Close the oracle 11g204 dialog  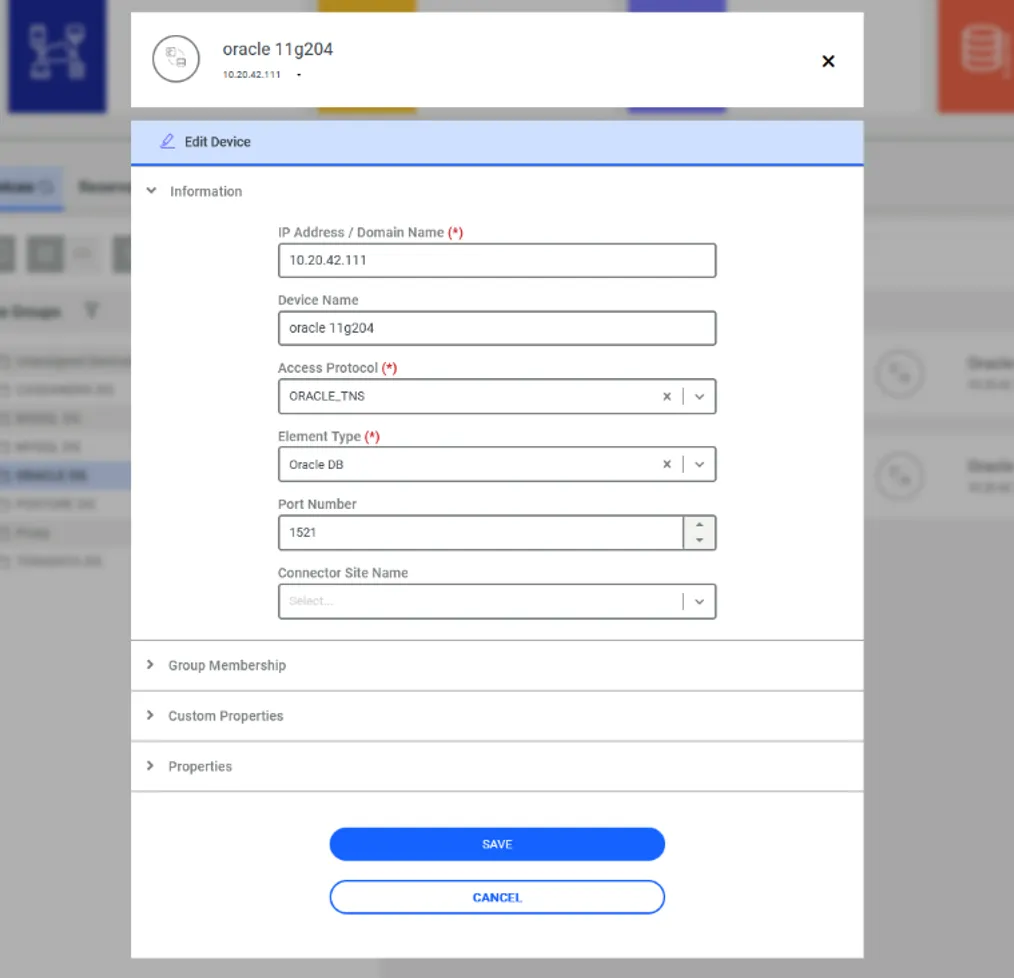(x=828, y=61)
